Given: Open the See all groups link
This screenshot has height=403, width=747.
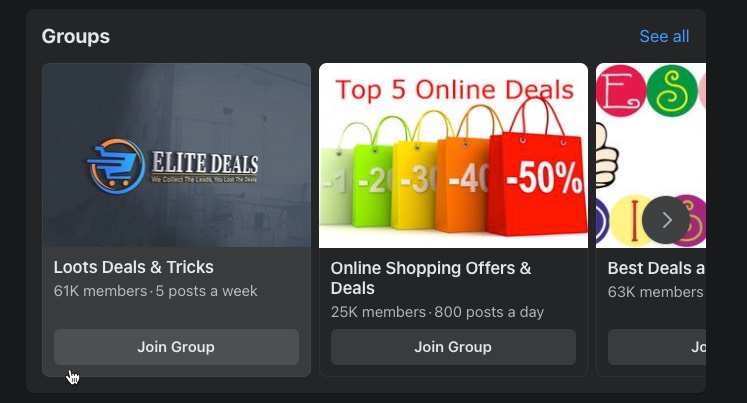Looking at the screenshot, I should pos(664,36).
